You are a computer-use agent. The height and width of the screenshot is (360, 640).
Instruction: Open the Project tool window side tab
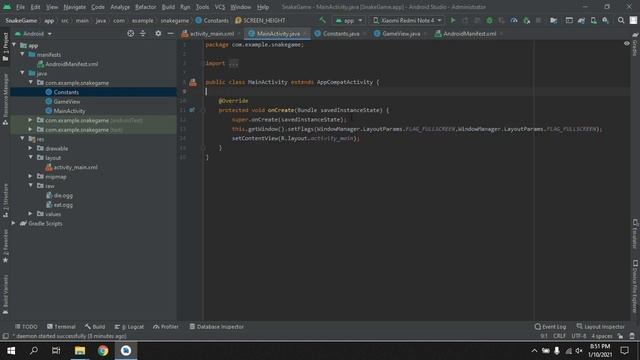click(x=5, y=47)
